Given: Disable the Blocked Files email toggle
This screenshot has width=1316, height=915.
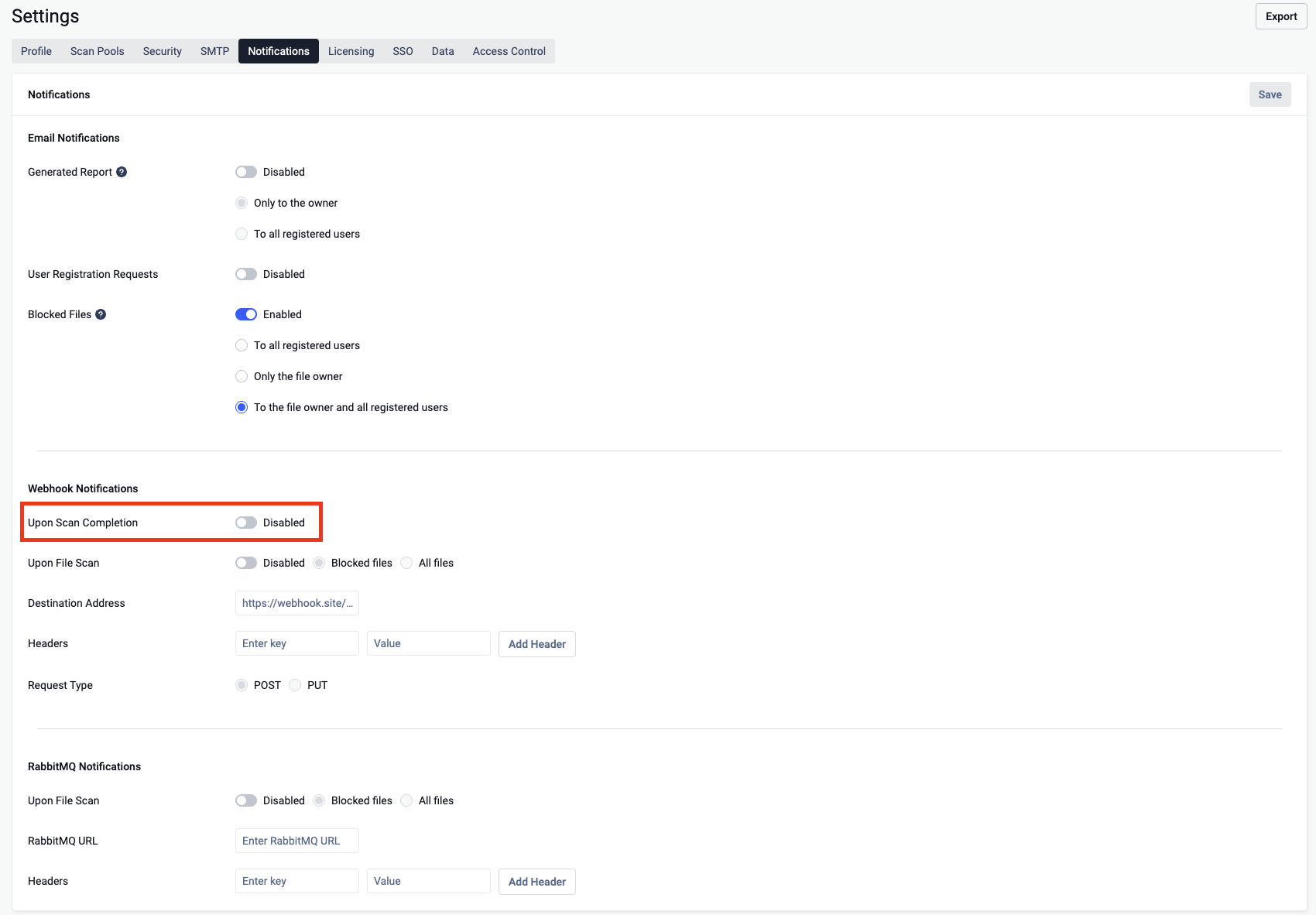Looking at the screenshot, I should pyautogui.click(x=246, y=314).
